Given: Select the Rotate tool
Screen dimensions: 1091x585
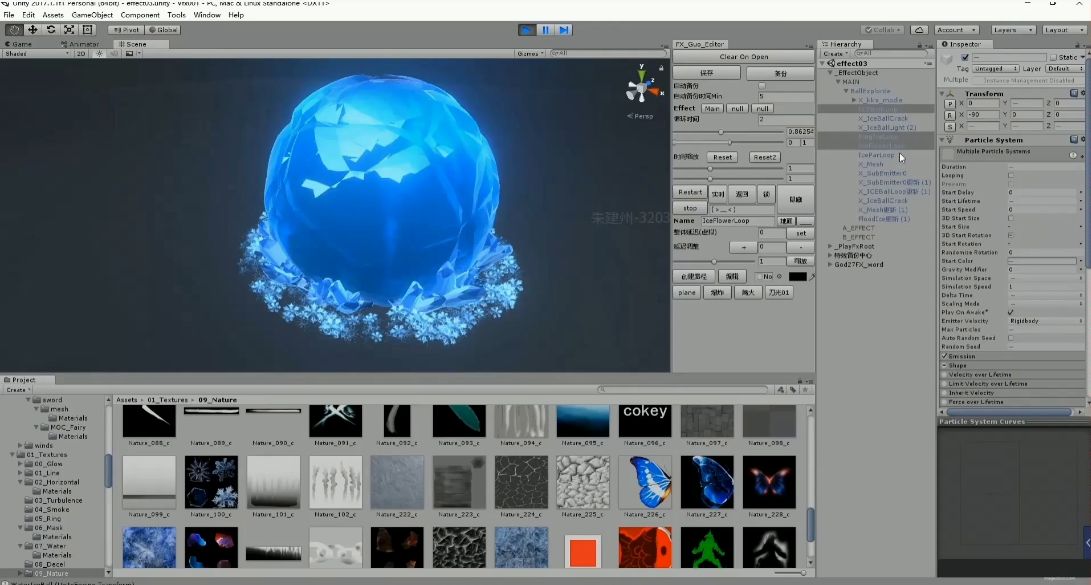Looking at the screenshot, I should click(51, 30).
